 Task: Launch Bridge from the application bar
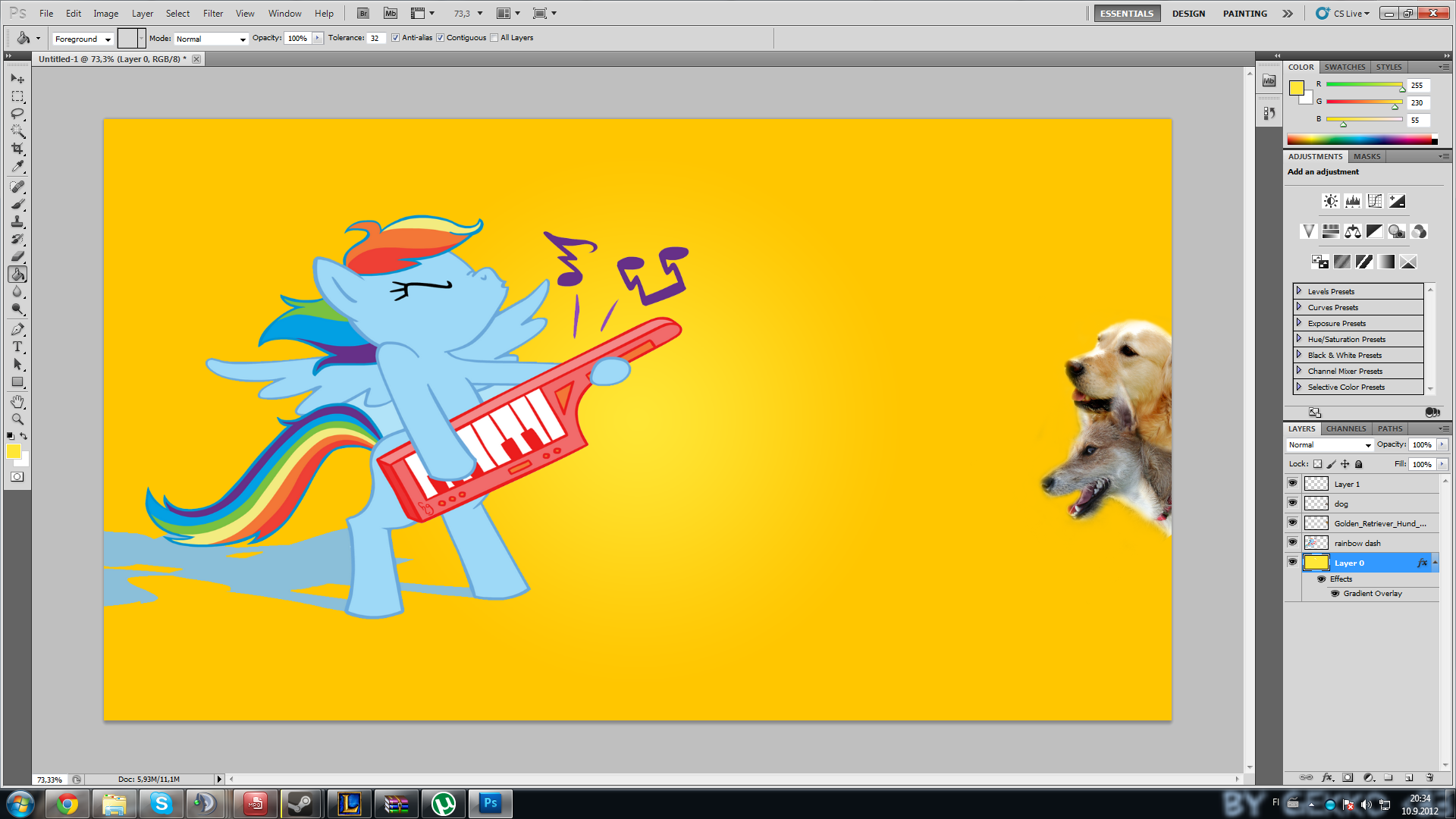pos(363,13)
